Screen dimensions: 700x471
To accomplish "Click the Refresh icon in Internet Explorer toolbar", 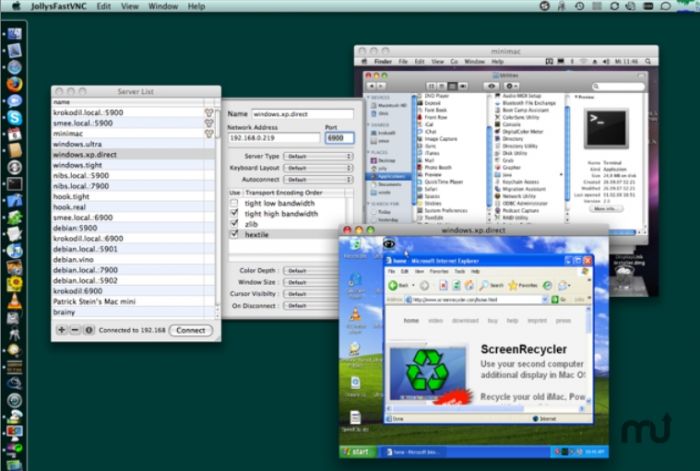I will [456, 285].
